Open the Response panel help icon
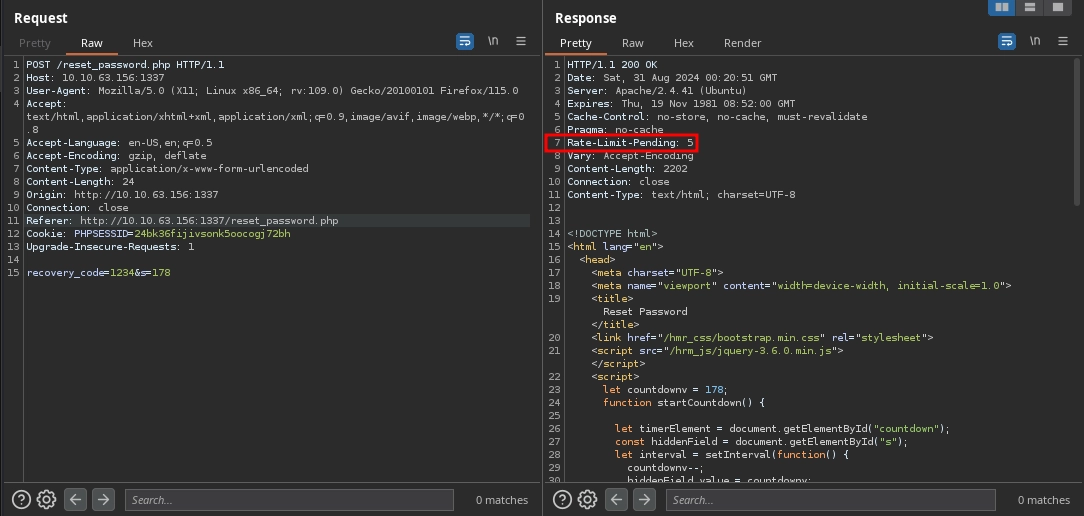 click(562, 500)
